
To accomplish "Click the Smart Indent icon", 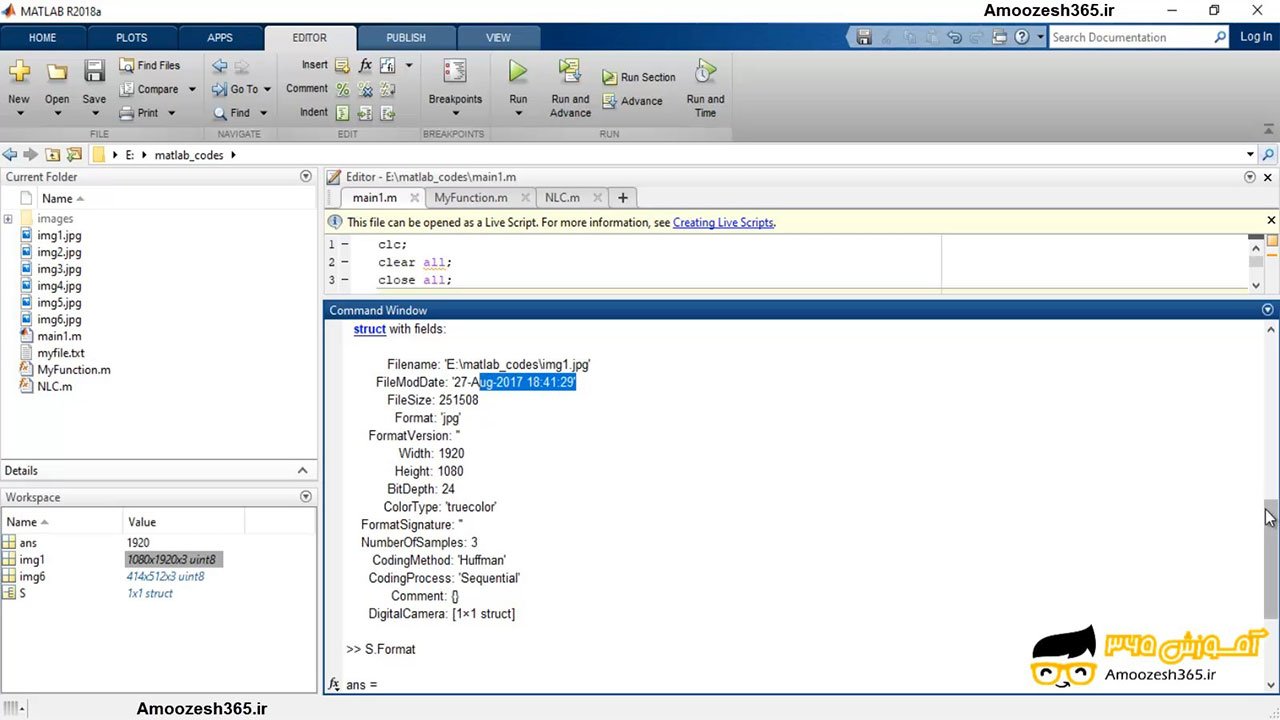I will [x=342, y=113].
